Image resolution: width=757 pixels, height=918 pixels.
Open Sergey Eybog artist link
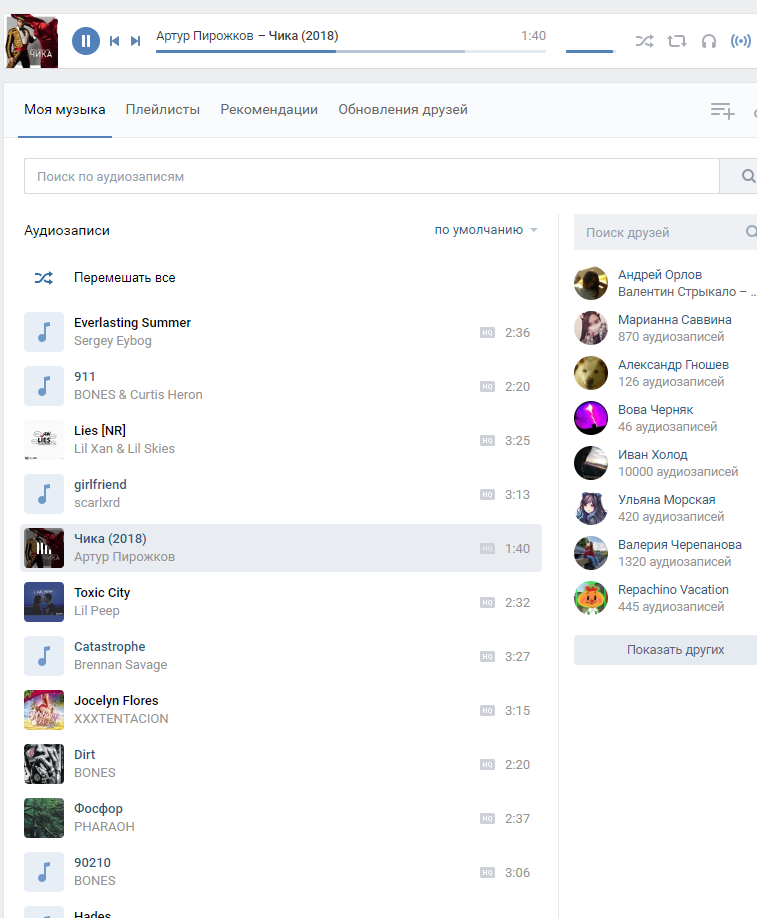click(112, 341)
